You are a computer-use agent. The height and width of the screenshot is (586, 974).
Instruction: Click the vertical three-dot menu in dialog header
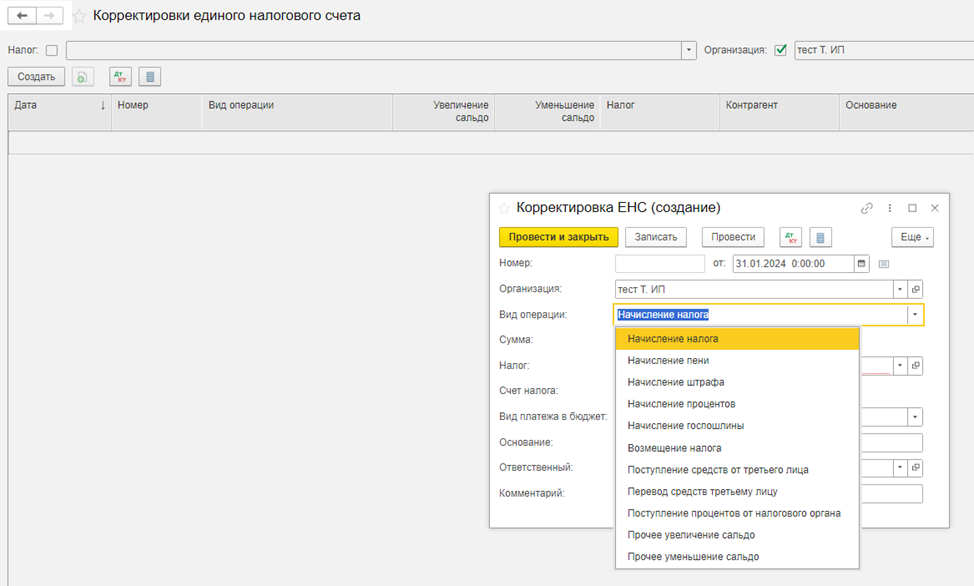point(890,208)
